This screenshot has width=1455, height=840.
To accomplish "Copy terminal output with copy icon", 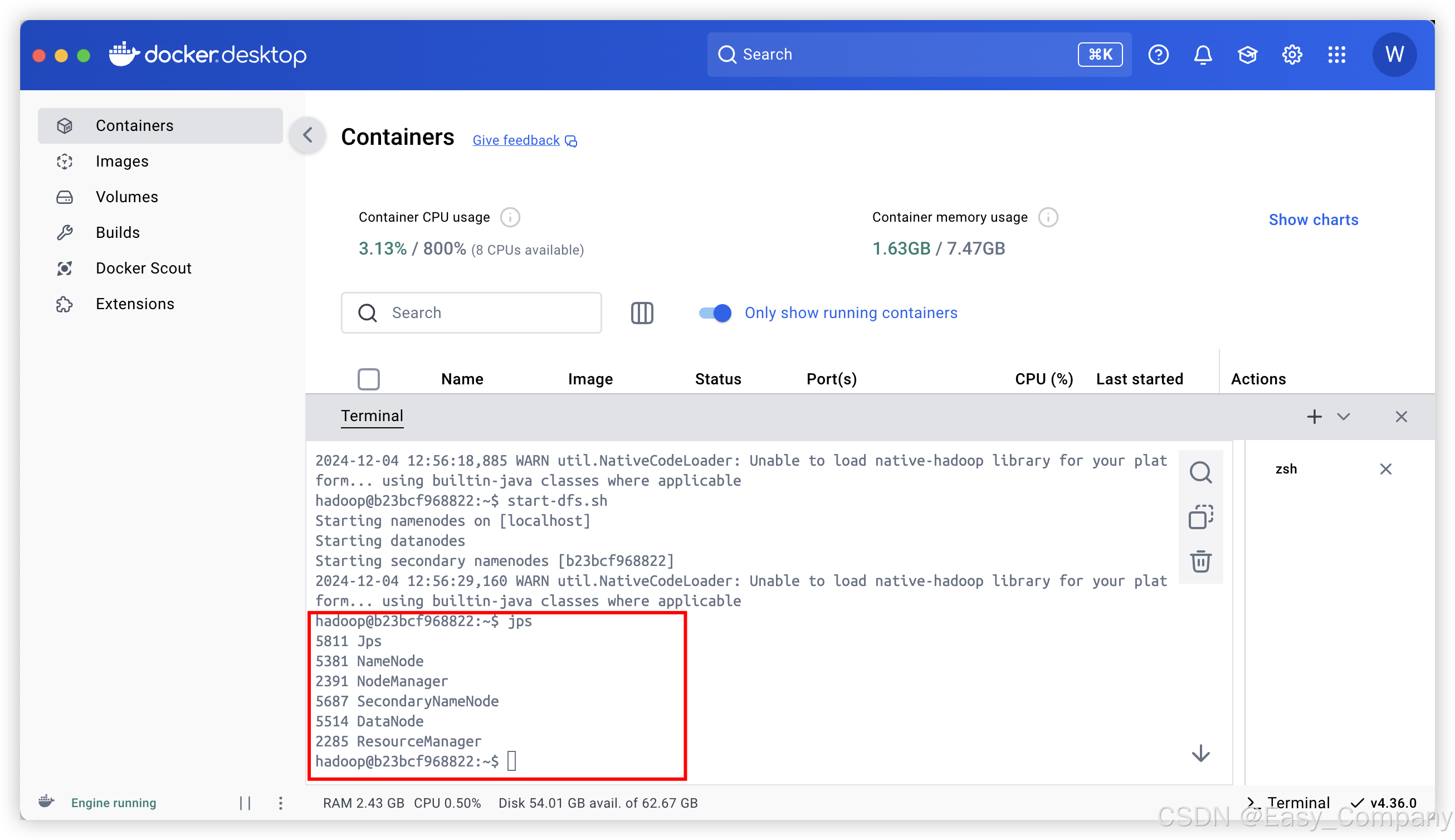I will (x=1200, y=516).
